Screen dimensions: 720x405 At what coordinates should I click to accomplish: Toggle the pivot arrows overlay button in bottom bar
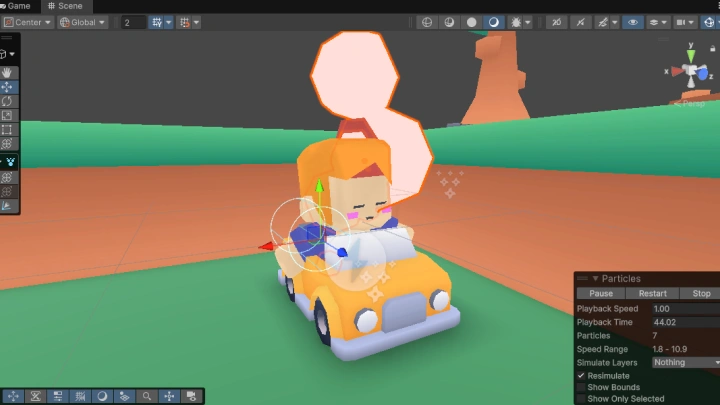pyautogui.click(x=169, y=396)
